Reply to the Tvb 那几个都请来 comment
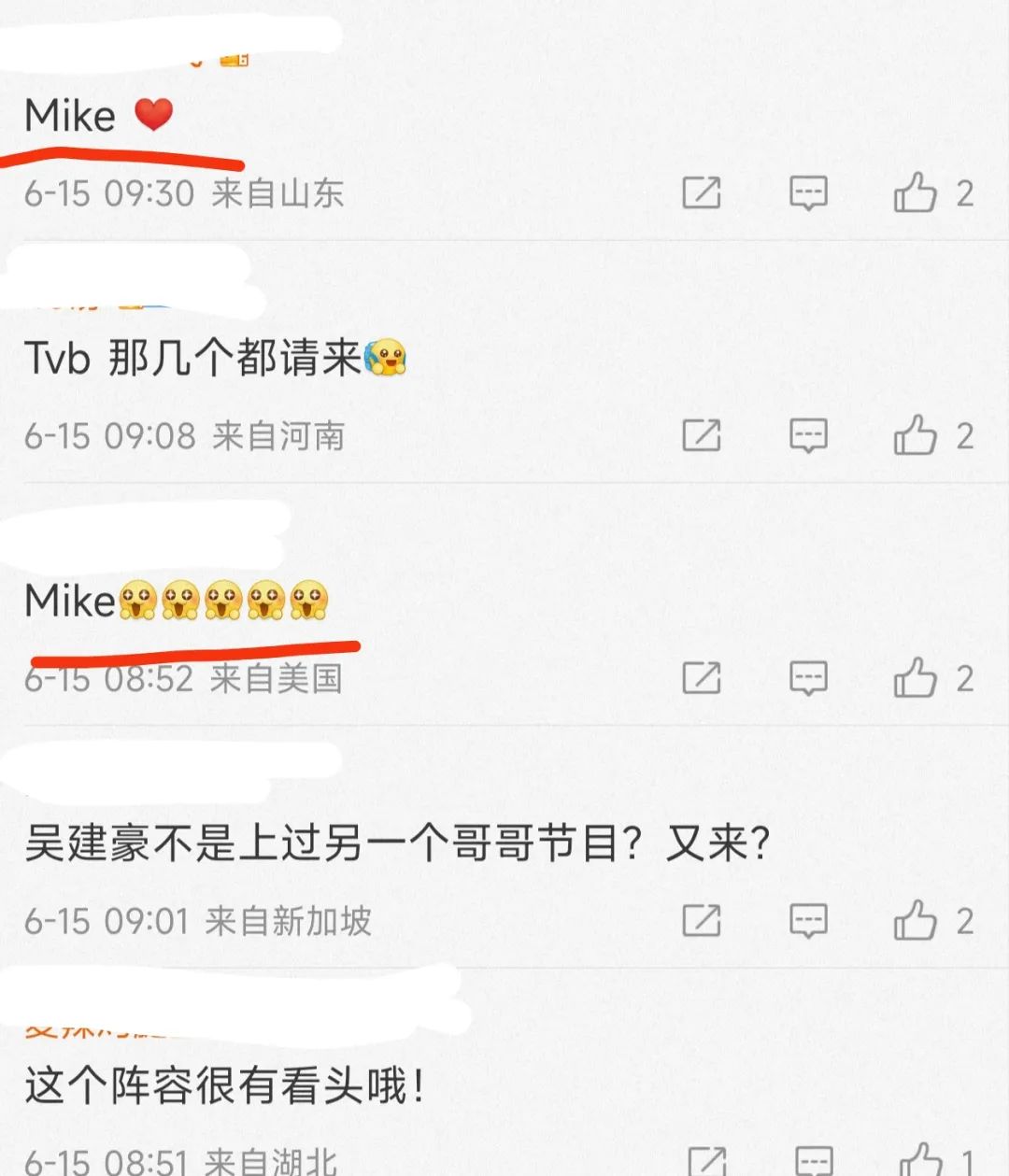 808,435
